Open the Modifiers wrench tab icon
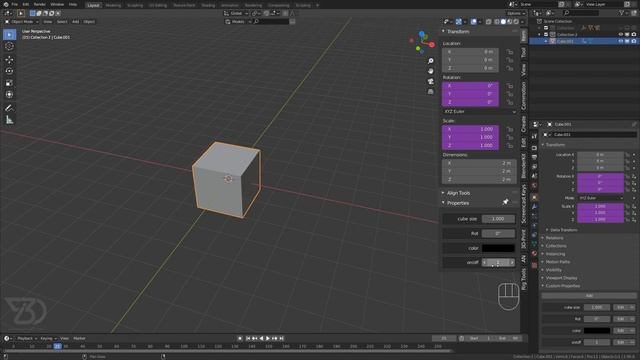The height and width of the screenshot is (360, 640). pos(534,207)
